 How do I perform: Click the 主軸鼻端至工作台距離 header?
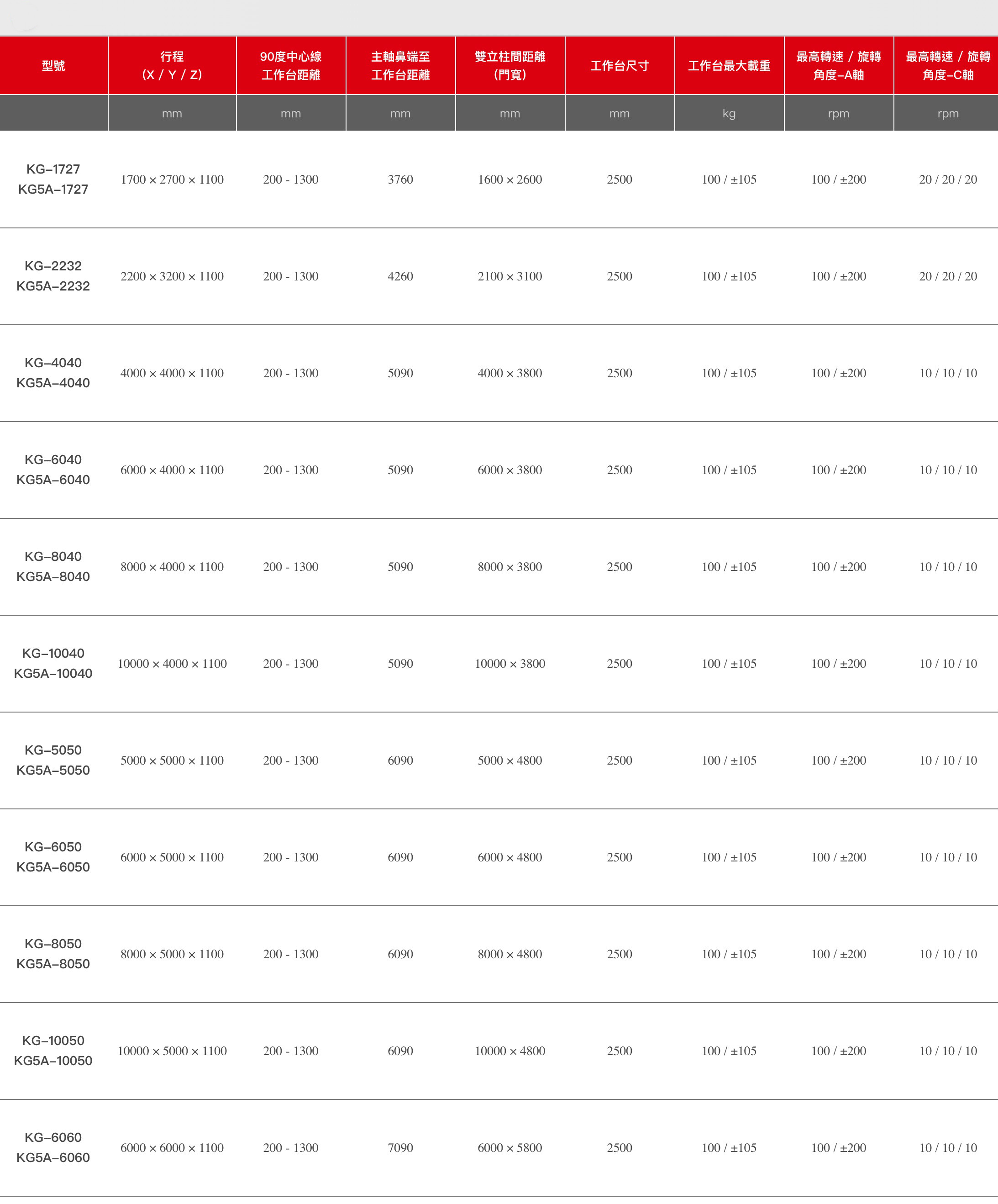click(400, 66)
